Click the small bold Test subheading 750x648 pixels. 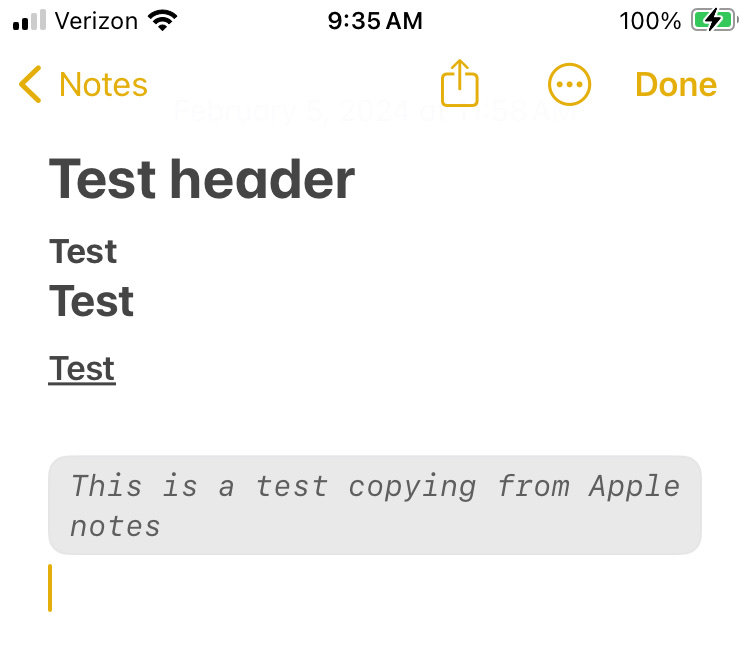click(83, 252)
